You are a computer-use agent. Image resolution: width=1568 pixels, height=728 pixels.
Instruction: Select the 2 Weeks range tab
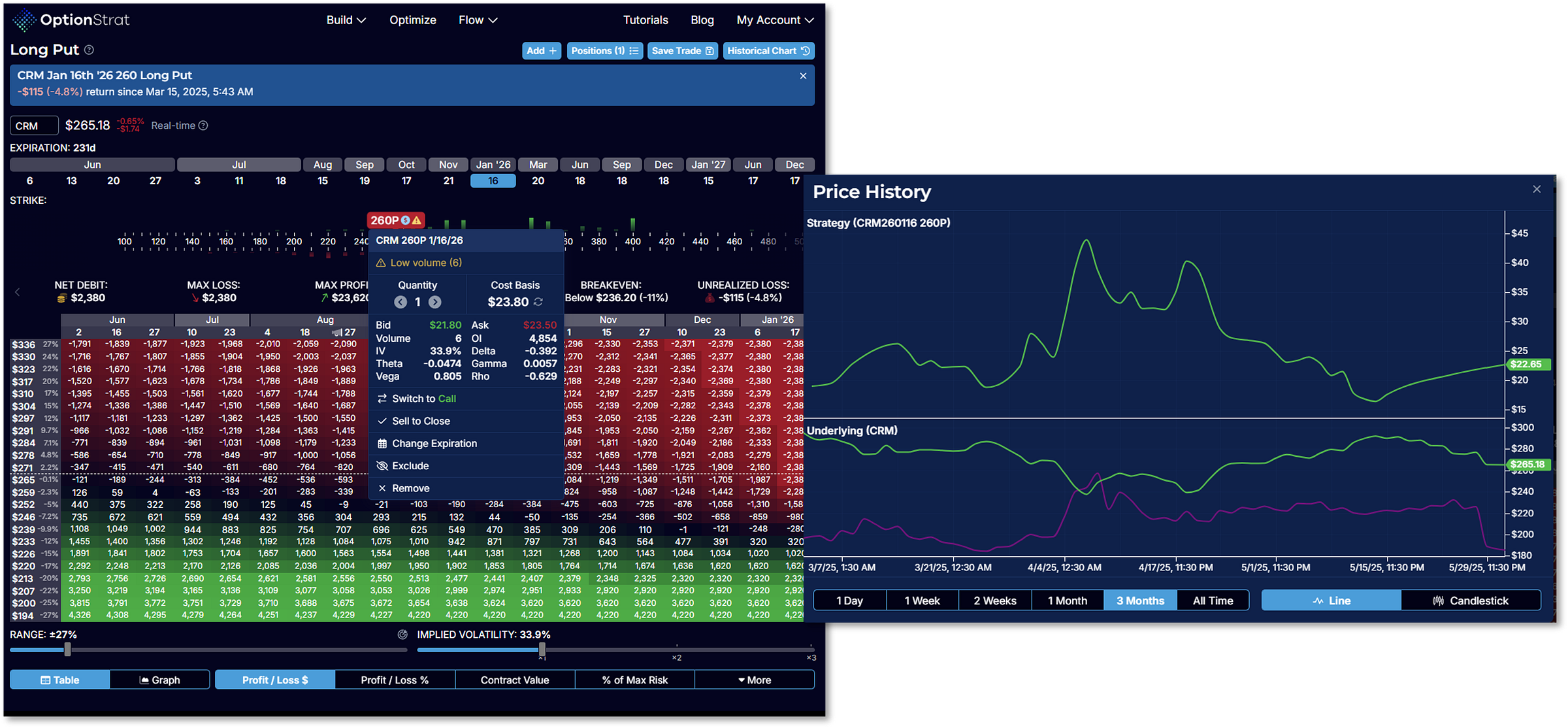point(995,601)
